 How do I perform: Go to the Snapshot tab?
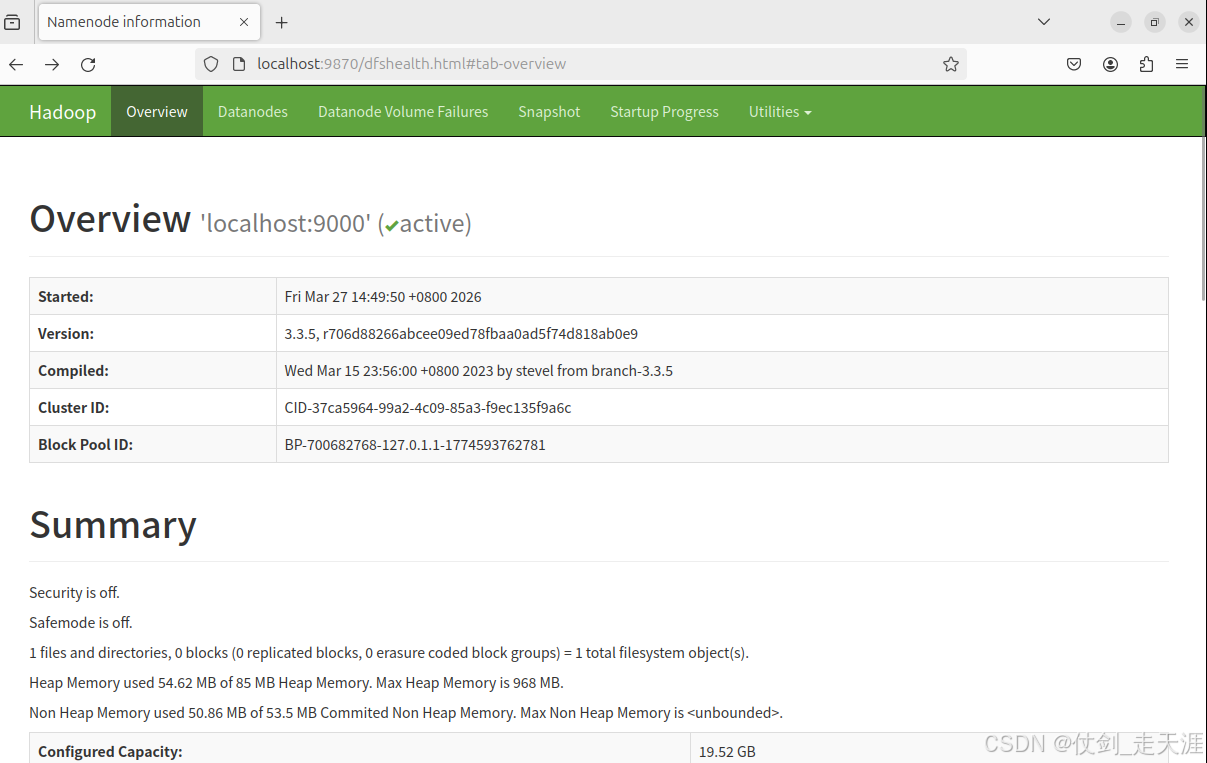point(549,112)
